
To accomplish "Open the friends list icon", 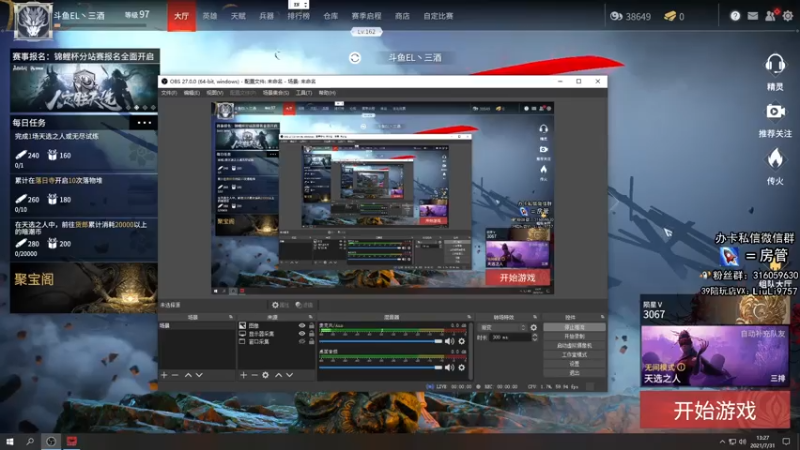I will point(770,16).
